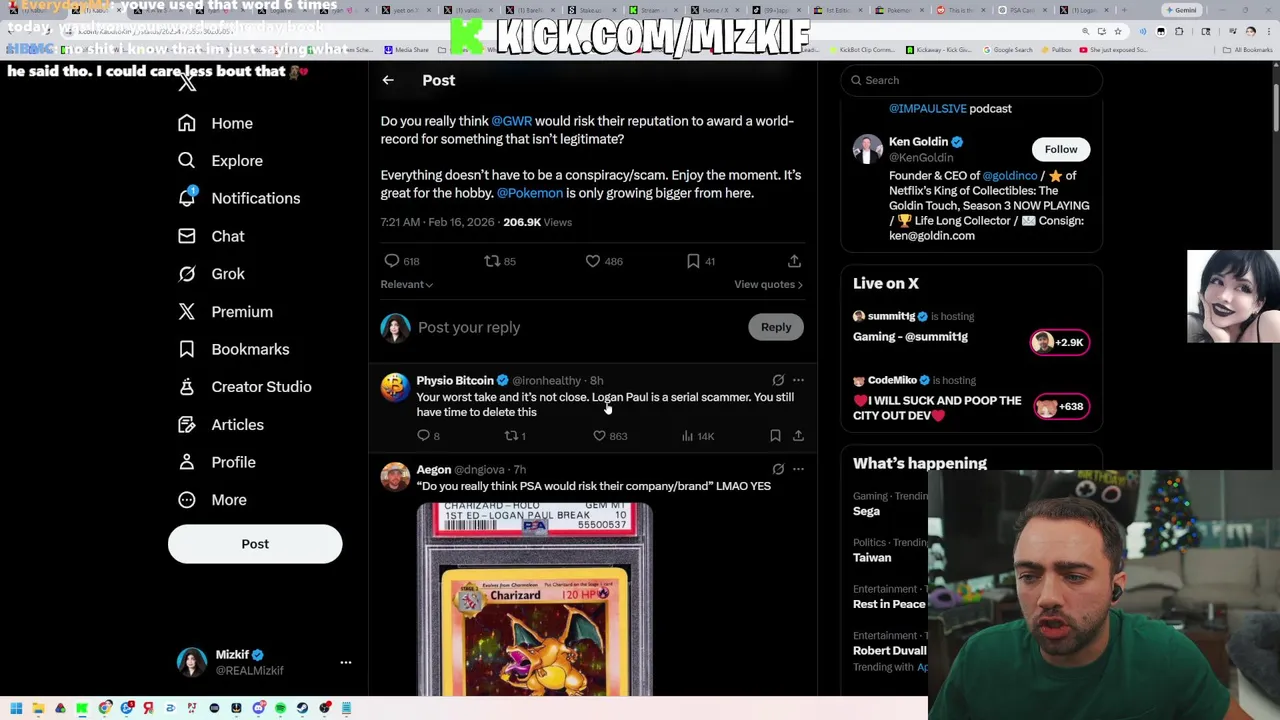Go back using the arrow beside Post
The image size is (1280, 720).
tap(388, 80)
